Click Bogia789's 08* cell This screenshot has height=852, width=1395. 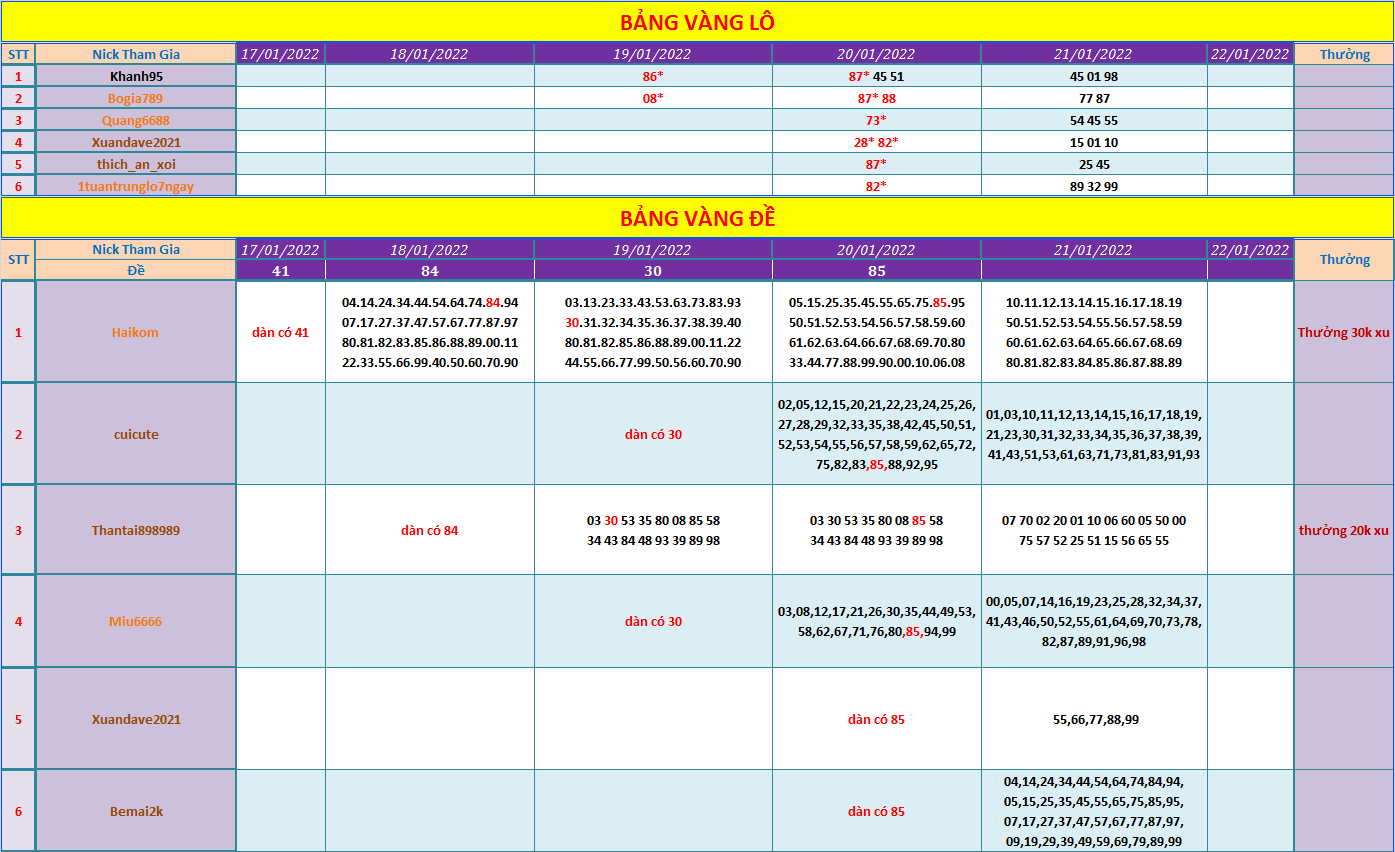(653, 98)
